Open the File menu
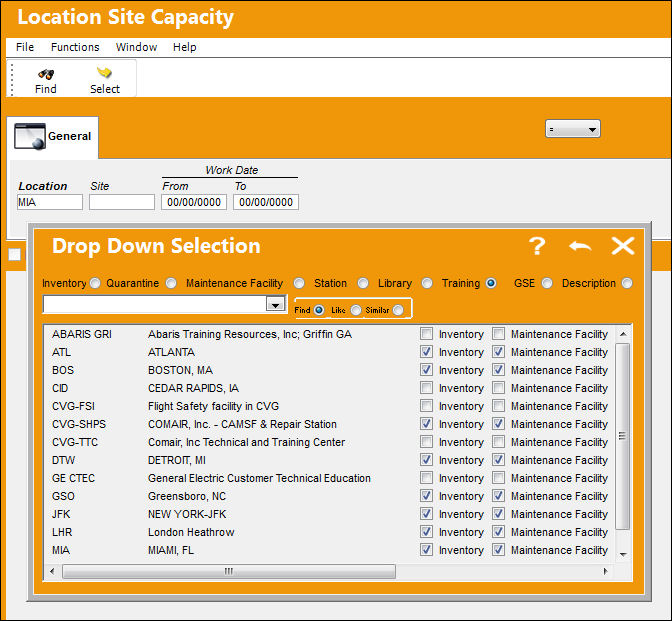The height and width of the screenshot is (621, 672). [25, 47]
